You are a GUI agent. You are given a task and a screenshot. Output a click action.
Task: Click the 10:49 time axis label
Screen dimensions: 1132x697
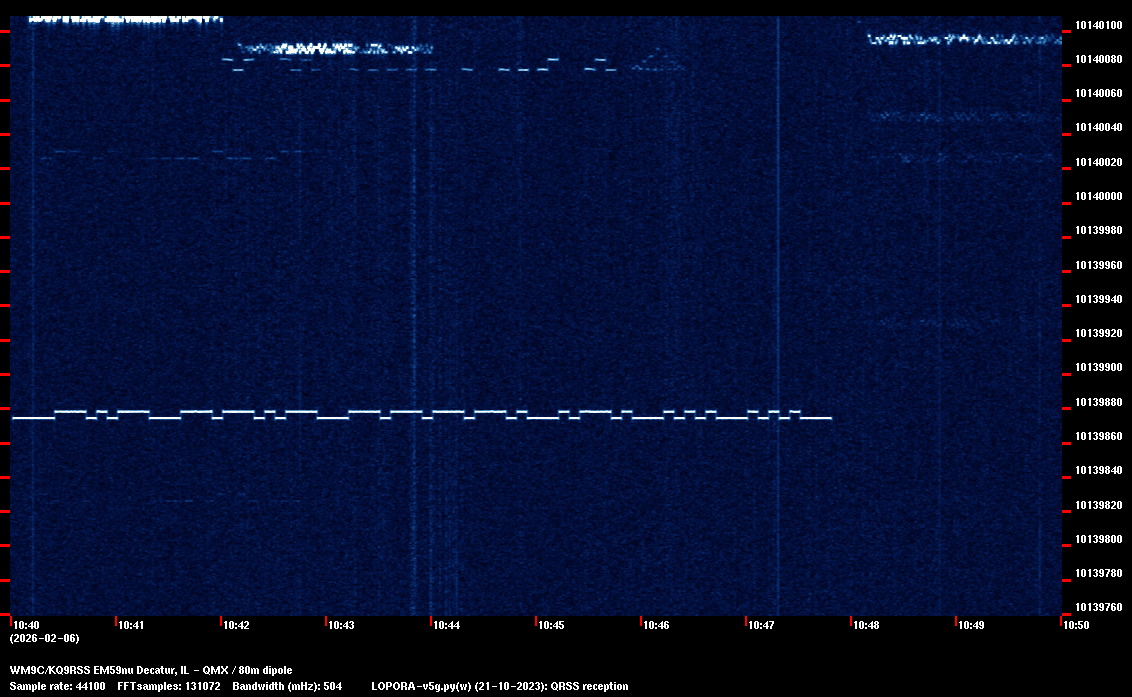point(970,625)
